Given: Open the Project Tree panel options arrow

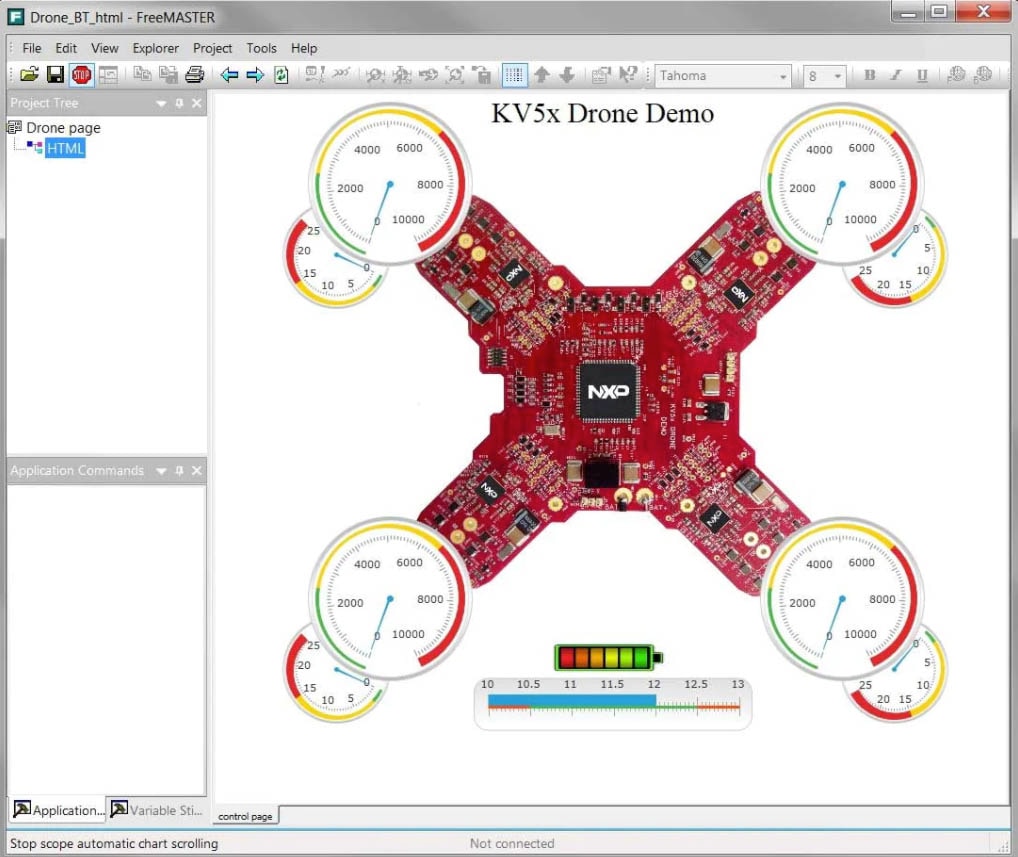Looking at the screenshot, I should (161, 103).
